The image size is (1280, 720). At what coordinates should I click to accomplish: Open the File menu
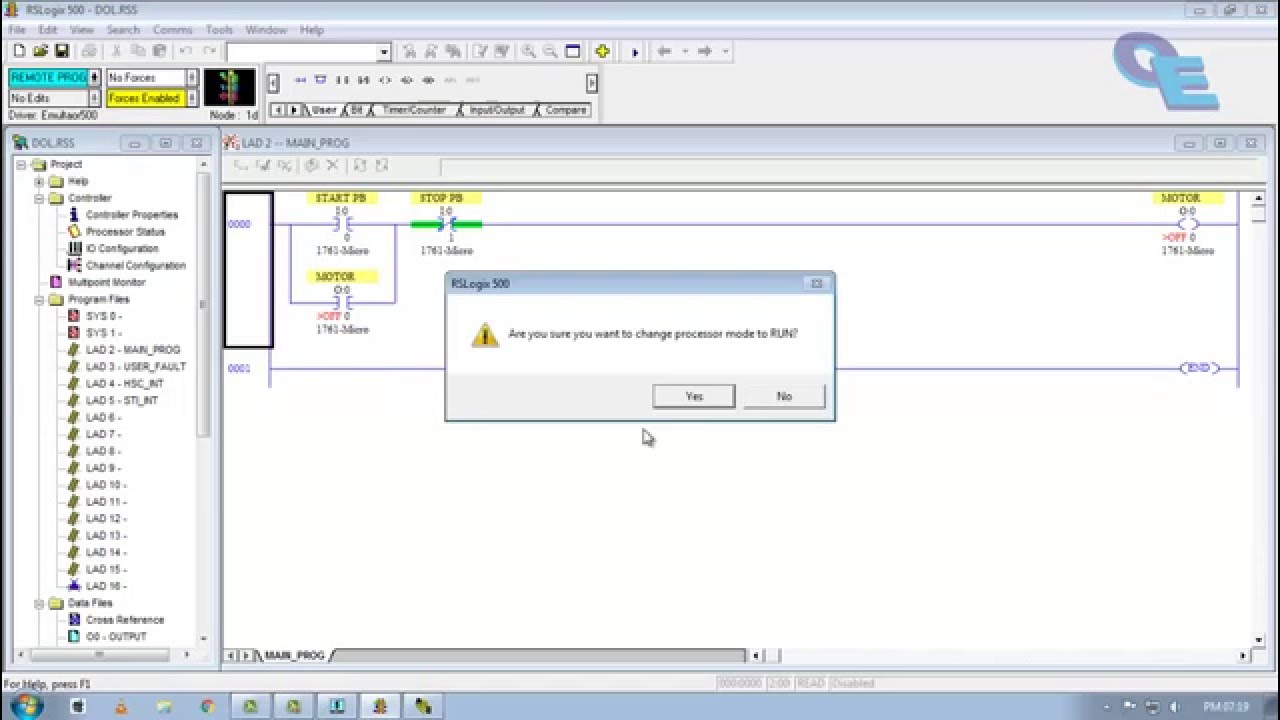pyautogui.click(x=17, y=30)
